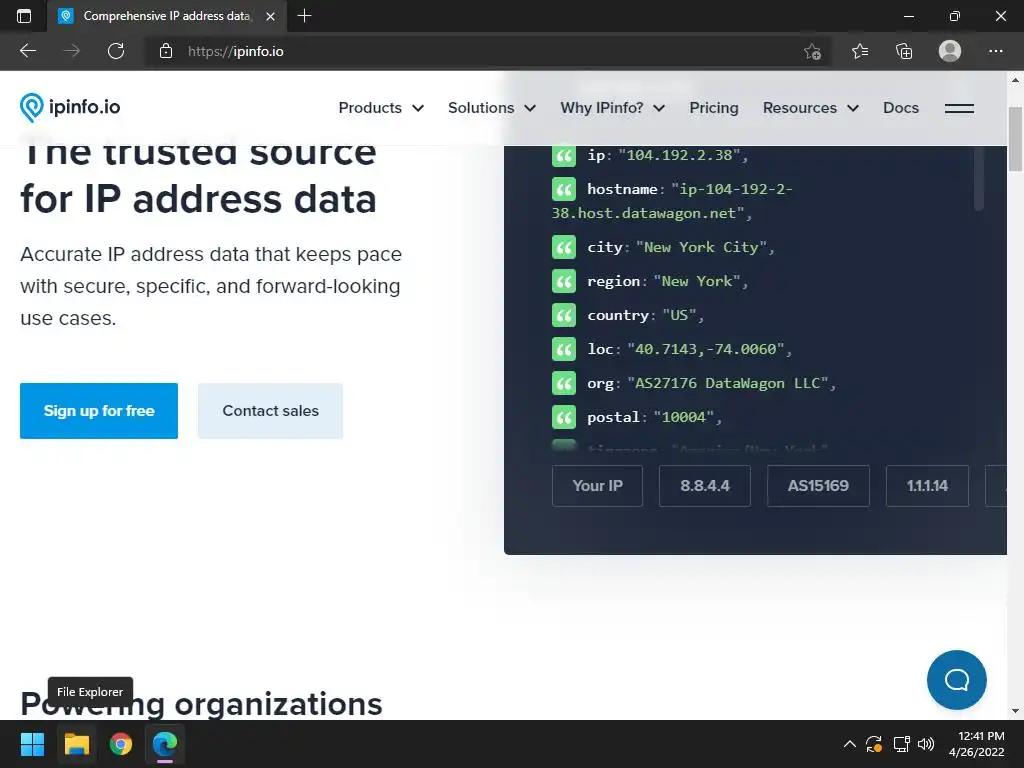
Task: Click the quote icon beside org field
Action: point(564,383)
